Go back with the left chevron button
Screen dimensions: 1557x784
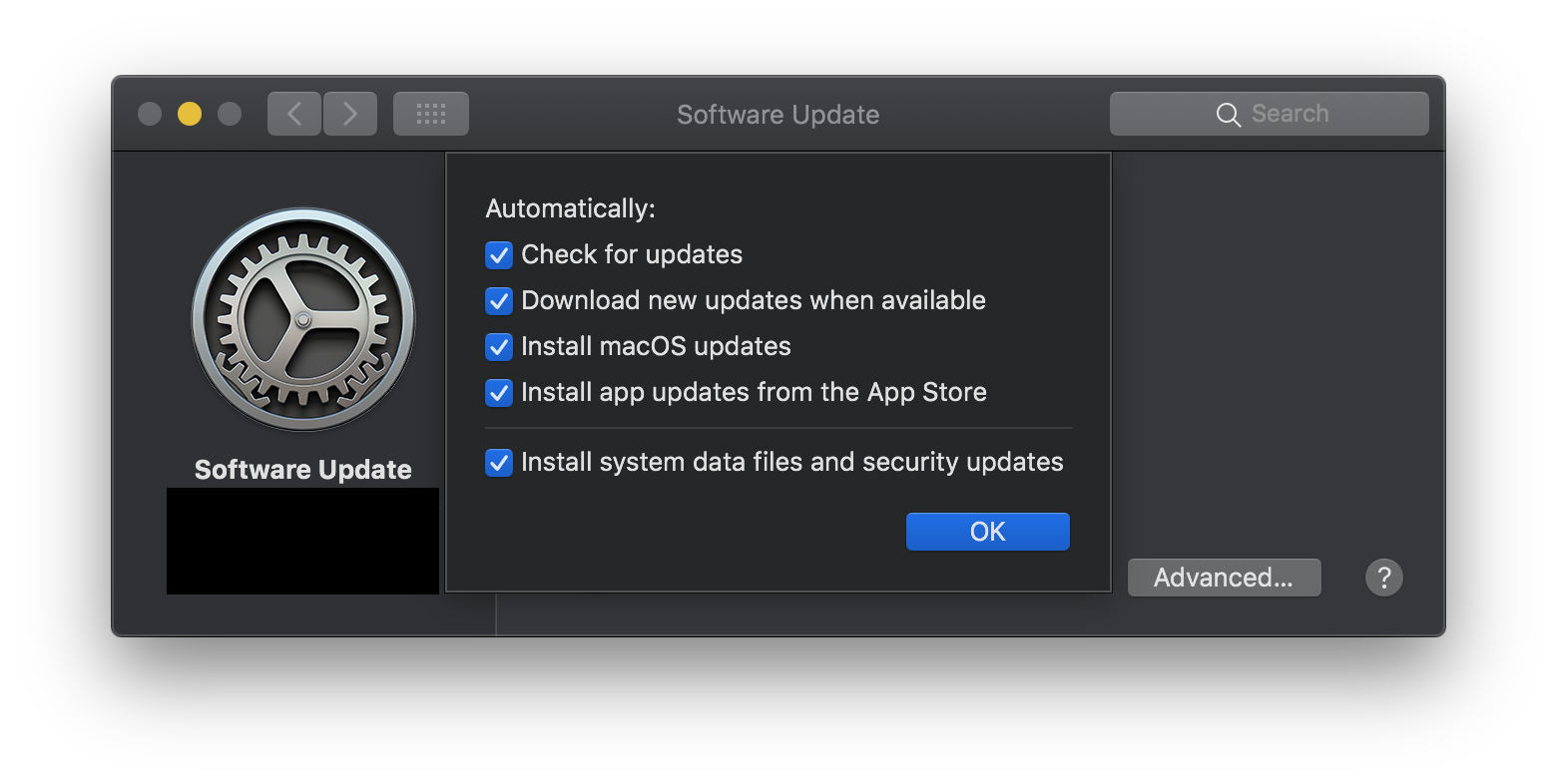(x=294, y=114)
